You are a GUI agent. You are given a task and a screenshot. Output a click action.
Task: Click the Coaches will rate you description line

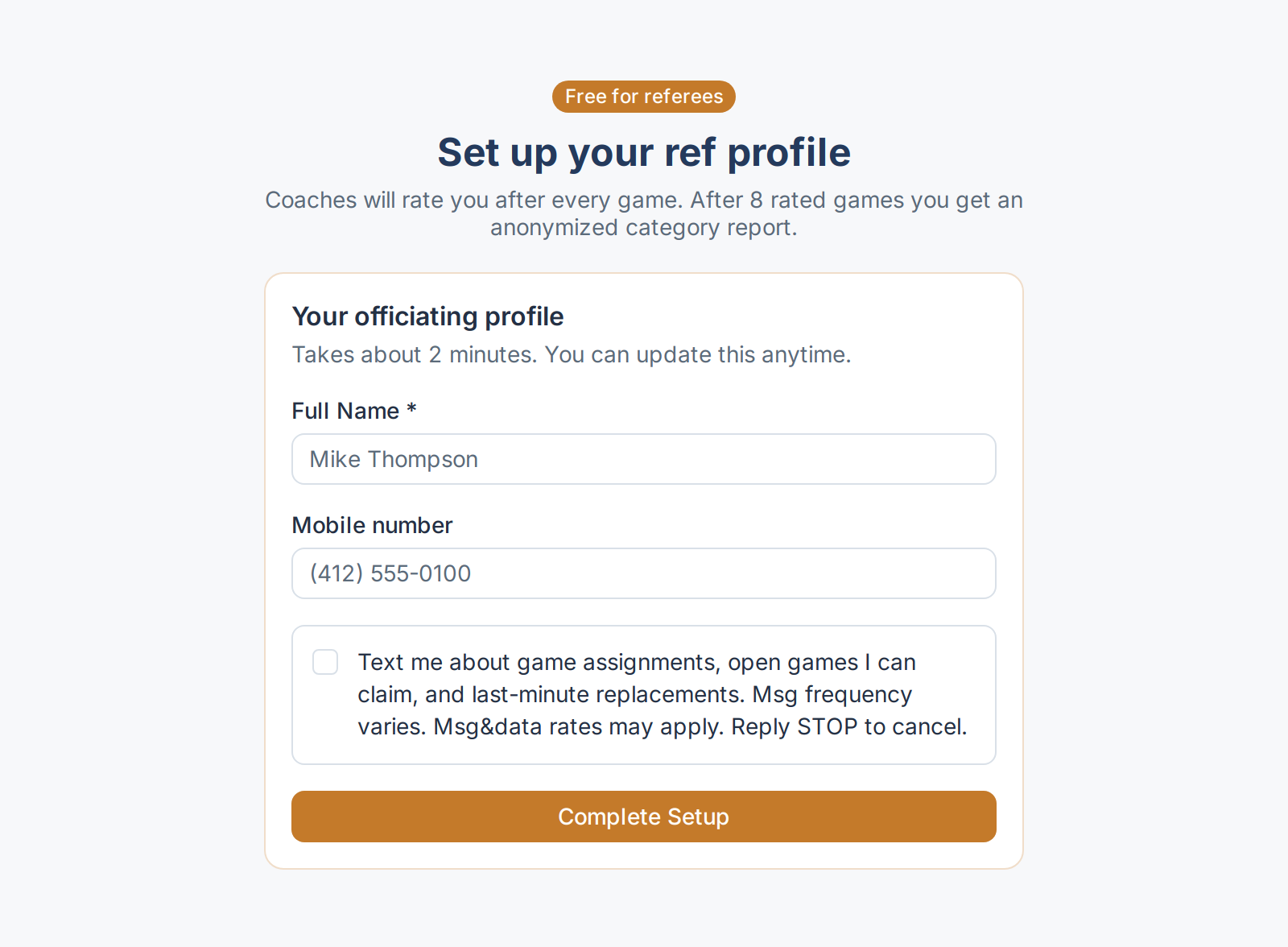[644, 200]
